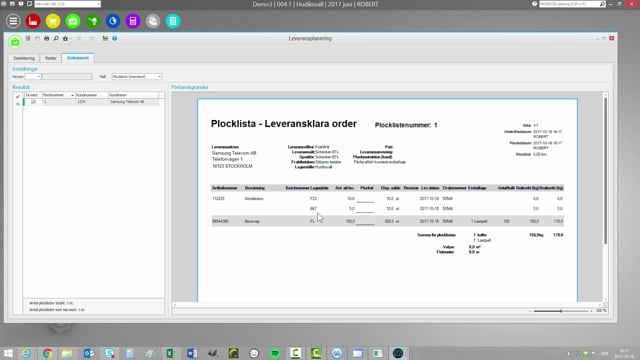Image resolution: width=640 pixels, height=360 pixels.
Task: Open the teal document module icon
Action: click(173, 21)
